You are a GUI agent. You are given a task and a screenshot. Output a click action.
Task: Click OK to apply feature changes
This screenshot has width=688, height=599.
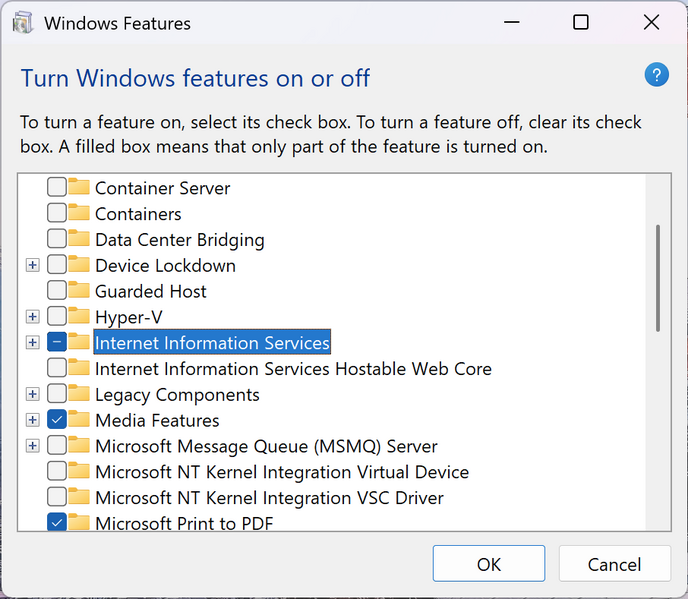tap(489, 564)
